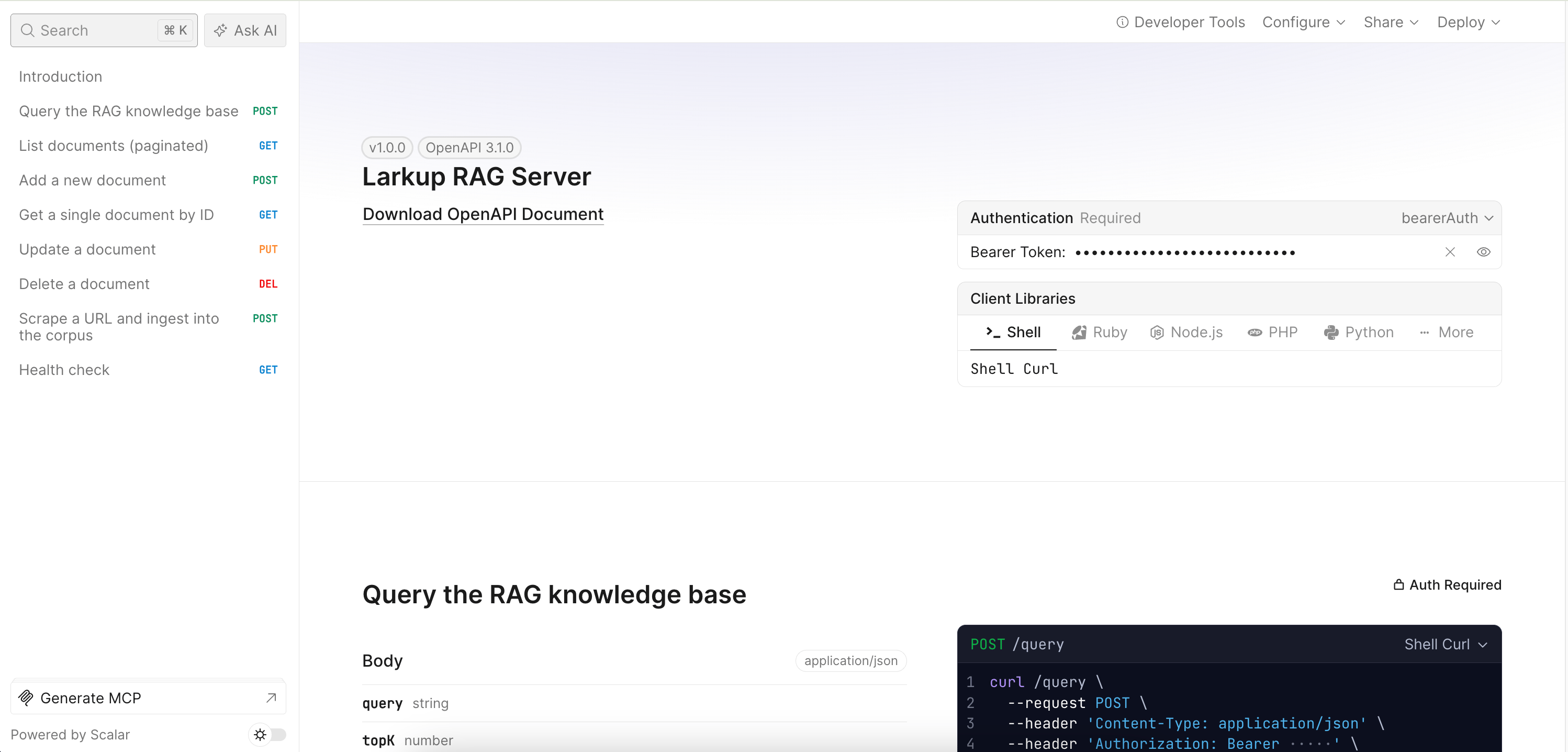Click Download OpenAPI Document link
Image resolution: width=1568 pixels, height=752 pixels.
(483, 214)
